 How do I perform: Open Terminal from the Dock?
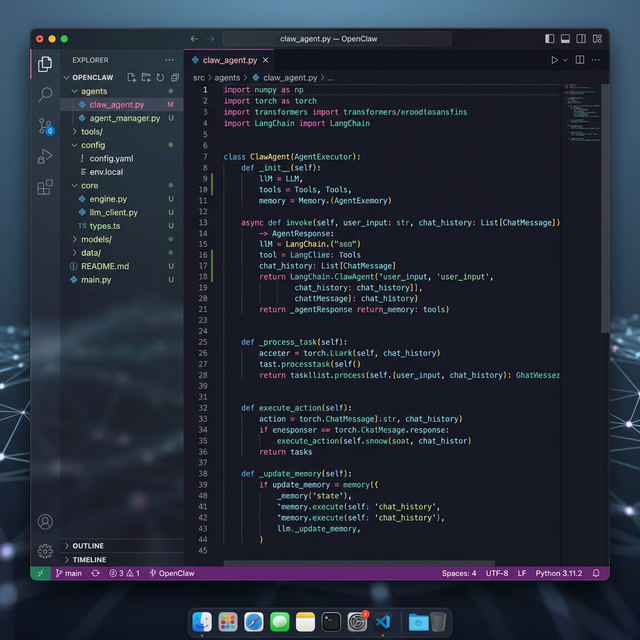point(331,622)
